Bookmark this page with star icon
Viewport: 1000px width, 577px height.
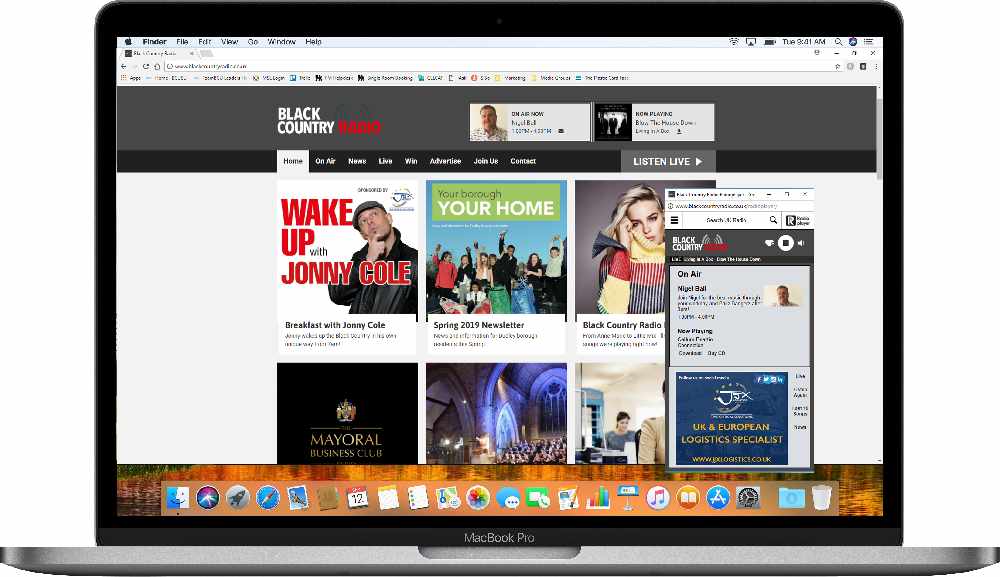tap(837, 66)
